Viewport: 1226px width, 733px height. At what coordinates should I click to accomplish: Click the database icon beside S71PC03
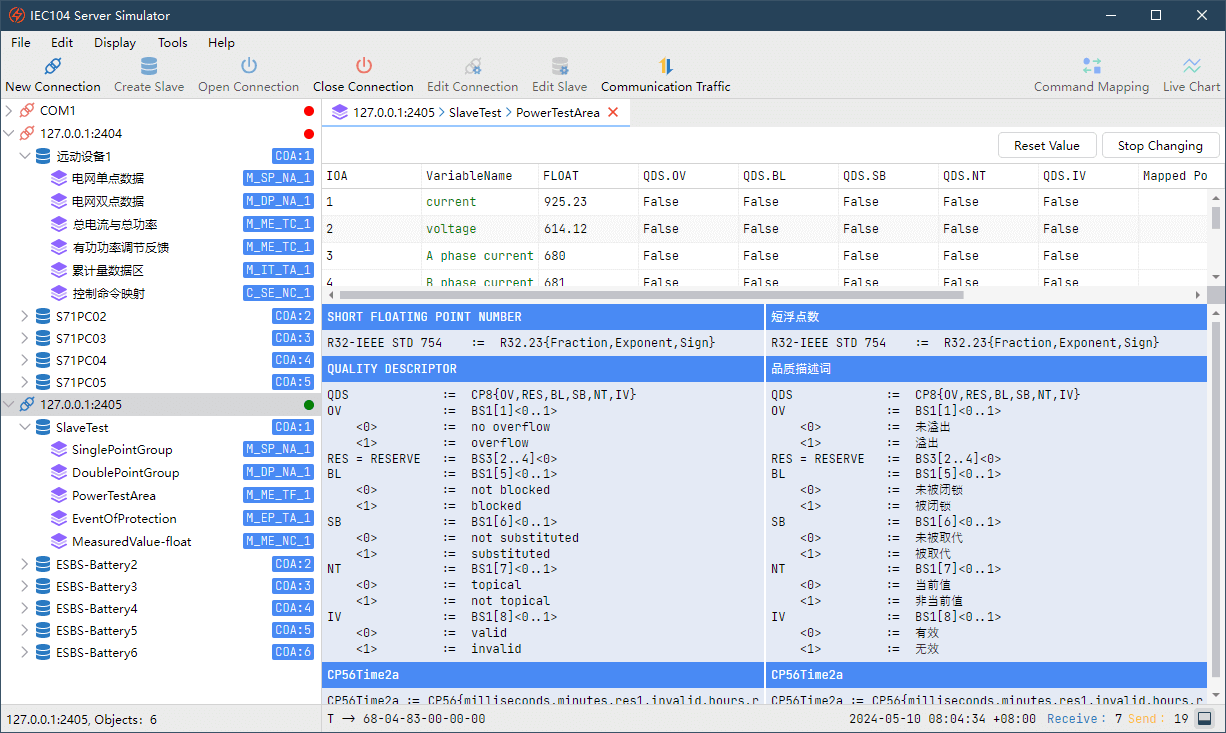[43, 339]
